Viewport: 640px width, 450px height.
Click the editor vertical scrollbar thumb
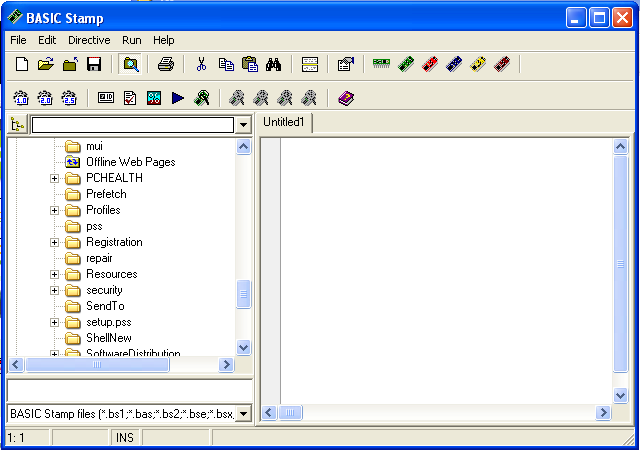620,264
